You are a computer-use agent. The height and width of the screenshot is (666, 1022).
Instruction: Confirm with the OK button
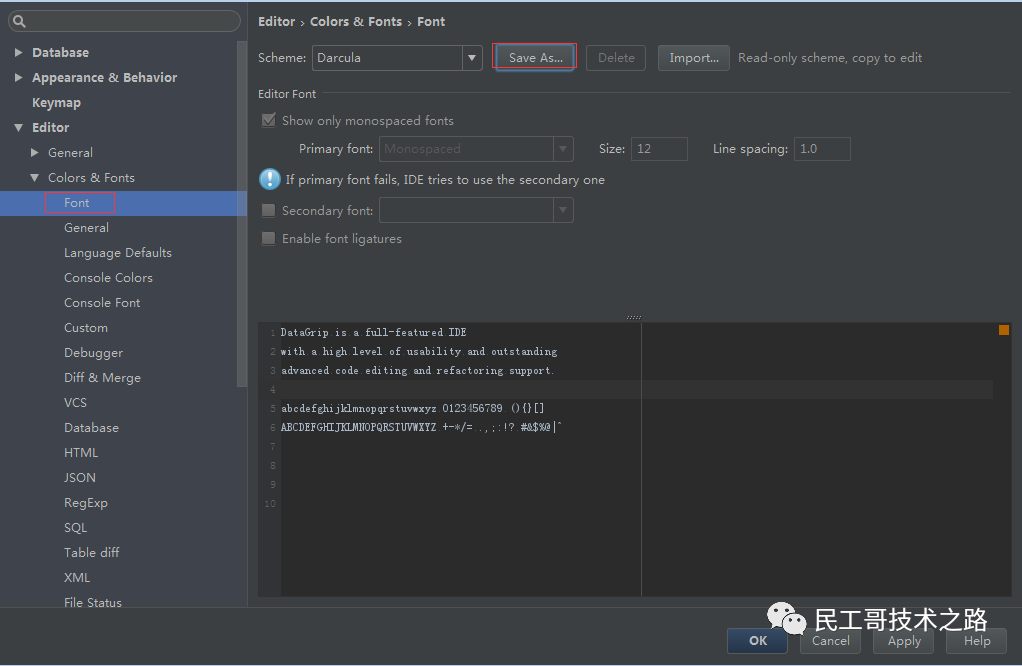pyautogui.click(x=757, y=641)
